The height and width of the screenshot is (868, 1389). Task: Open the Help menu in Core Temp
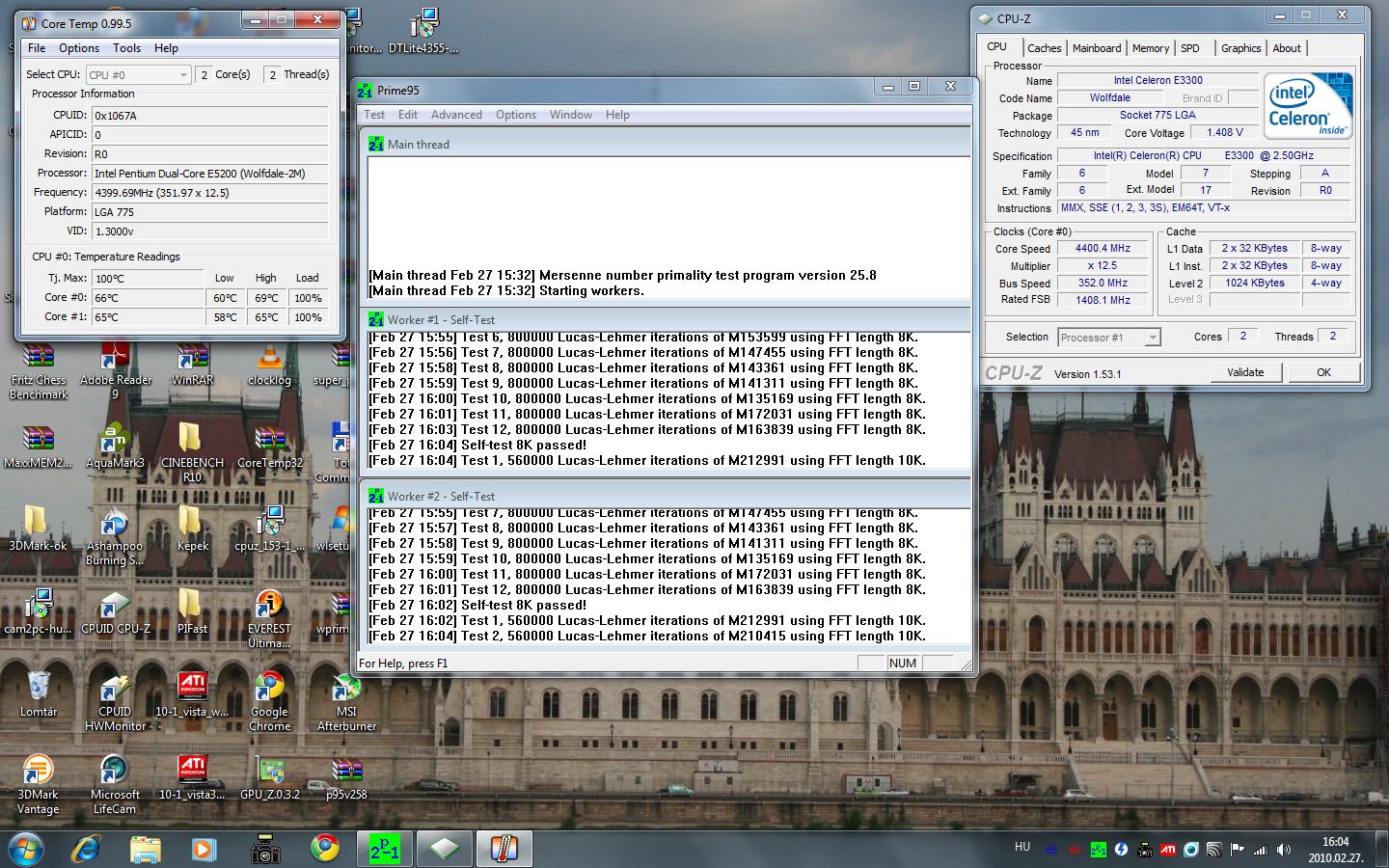pyautogui.click(x=166, y=48)
